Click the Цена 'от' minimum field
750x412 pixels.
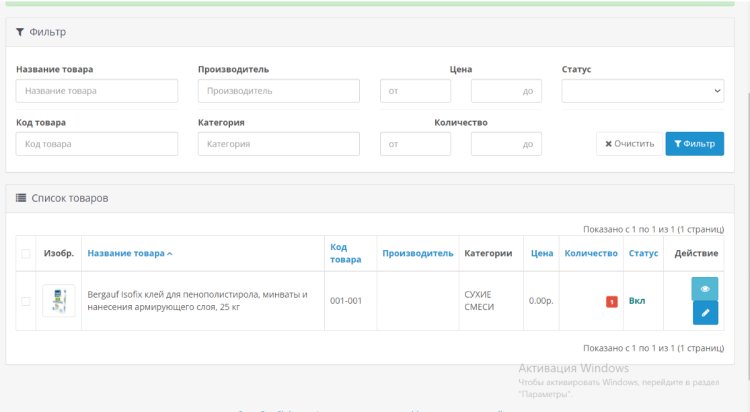[x=416, y=91]
